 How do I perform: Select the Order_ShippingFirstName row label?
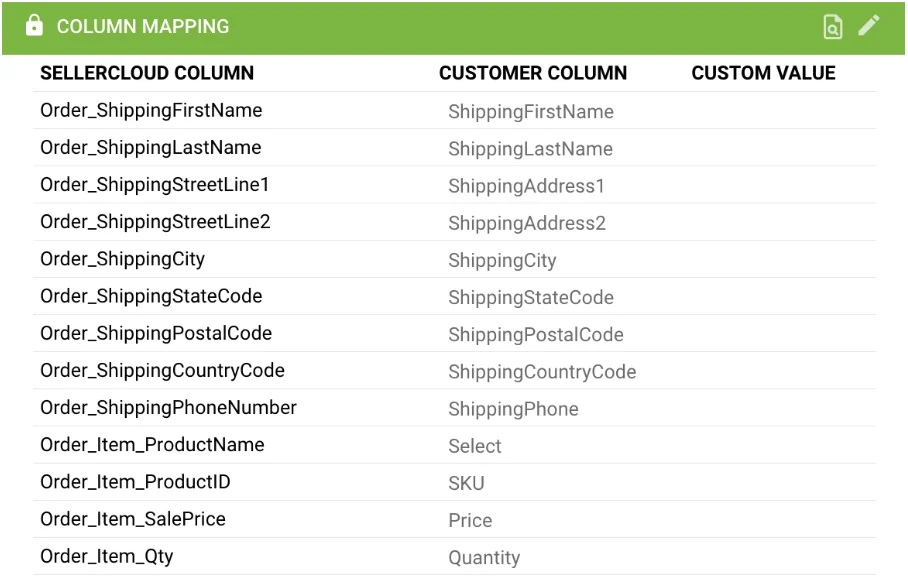(151, 110)
